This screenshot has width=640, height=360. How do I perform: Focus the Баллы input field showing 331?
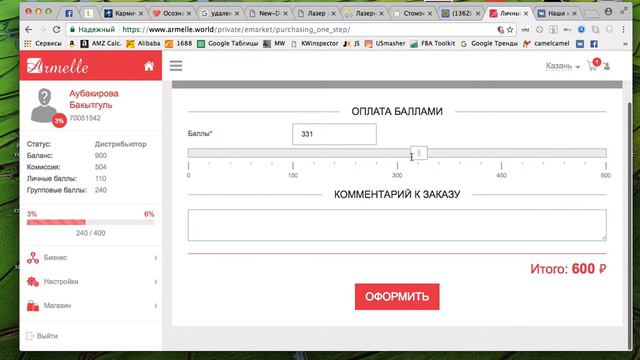[334, 134]
